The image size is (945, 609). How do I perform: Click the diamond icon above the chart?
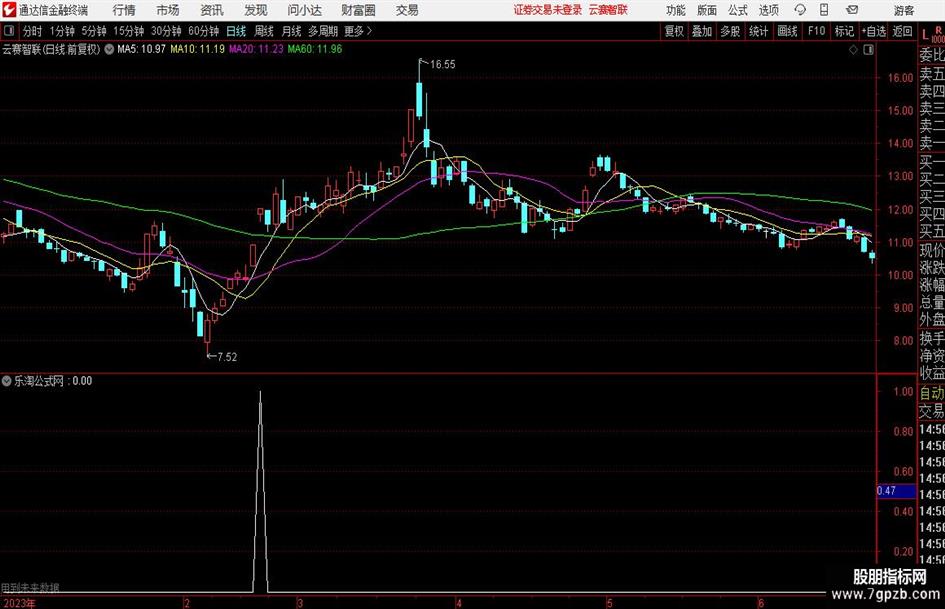(853, 50)
